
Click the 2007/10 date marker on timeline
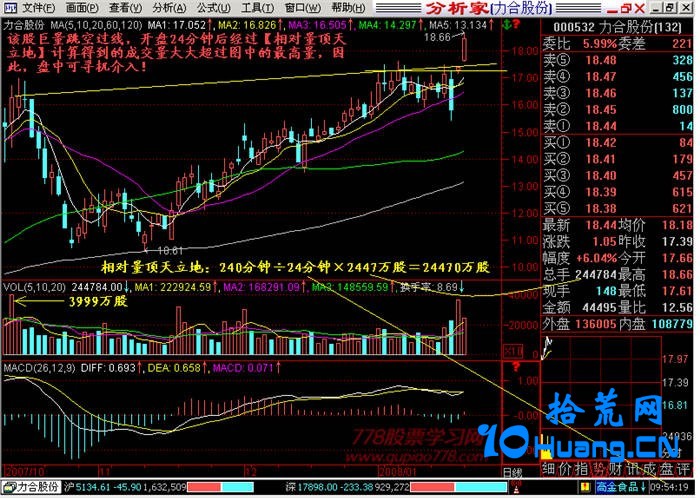(x=25, y=471)
